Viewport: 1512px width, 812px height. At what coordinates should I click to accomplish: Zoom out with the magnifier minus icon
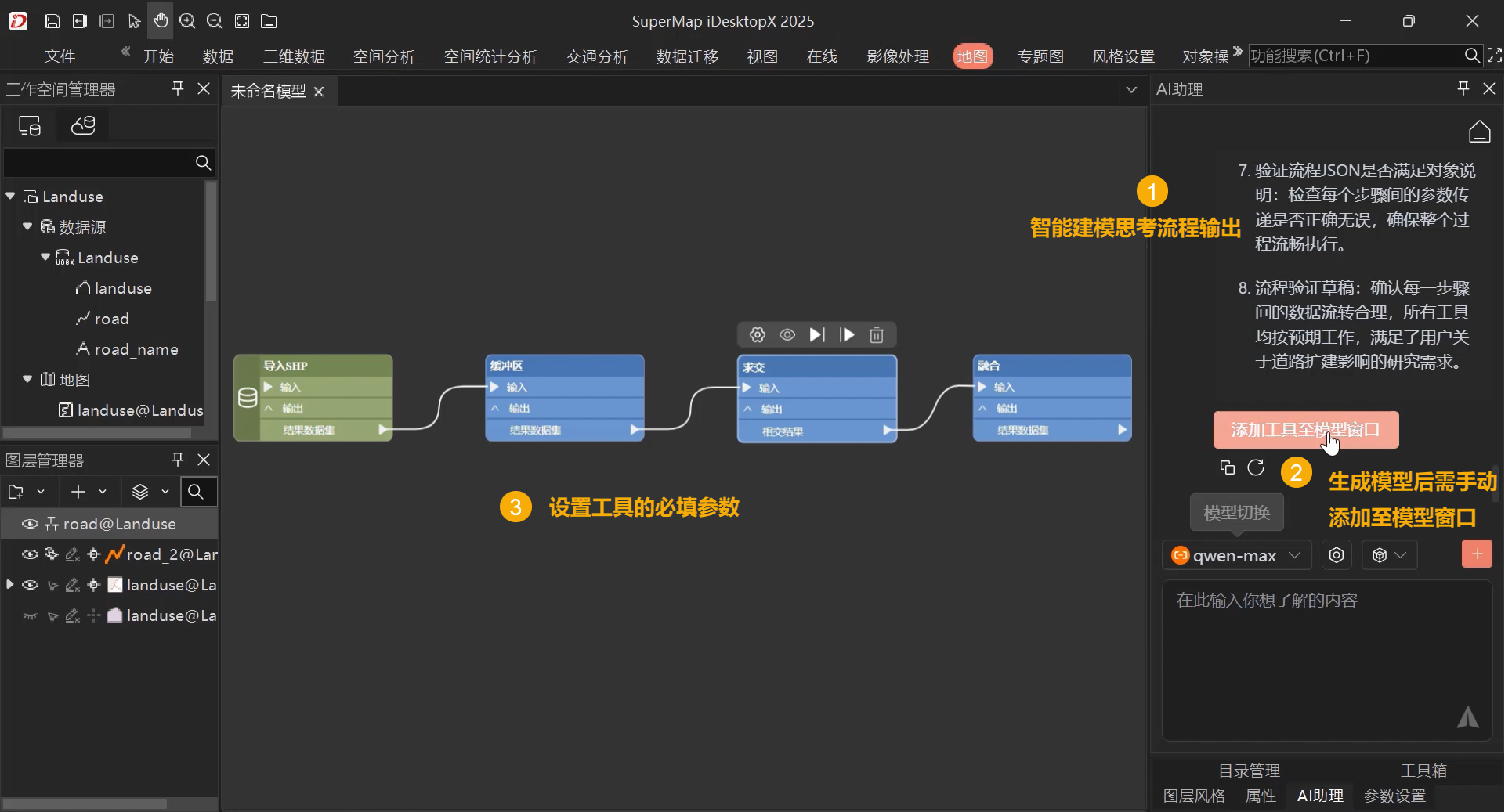[x=214, y=21]
